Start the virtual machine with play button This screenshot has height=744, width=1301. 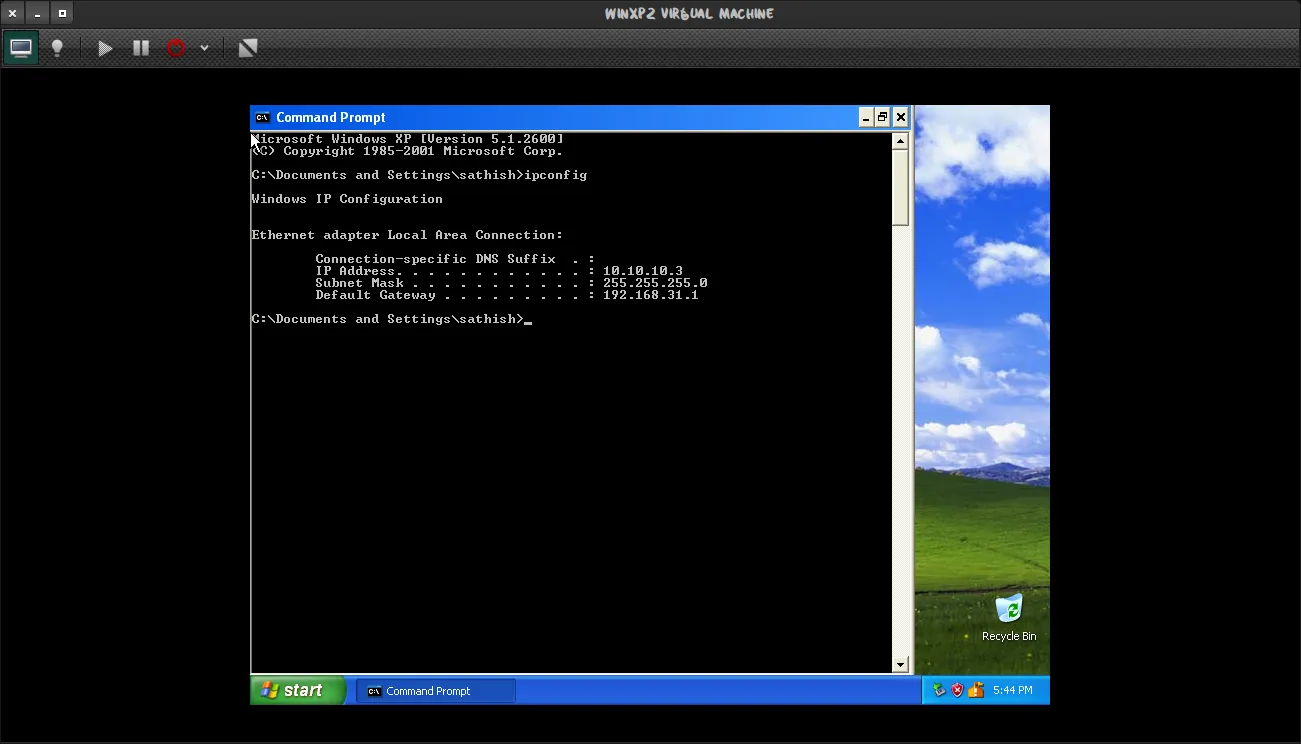coord(105,47)
